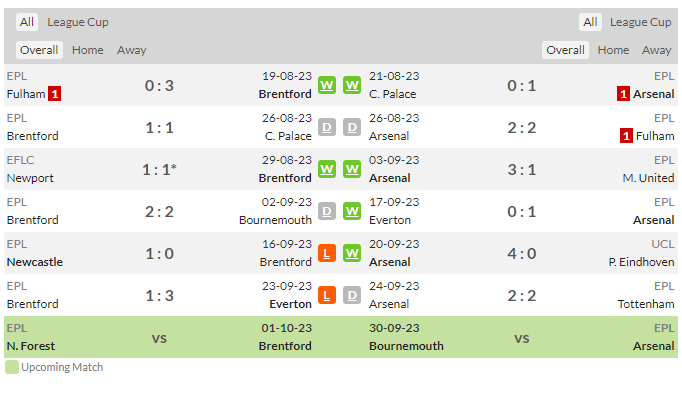Click Brentford's D badge for 26-08-23 match
Image resolution: width=682 pixels, height=407 pixels.
[x=327, y=127]
